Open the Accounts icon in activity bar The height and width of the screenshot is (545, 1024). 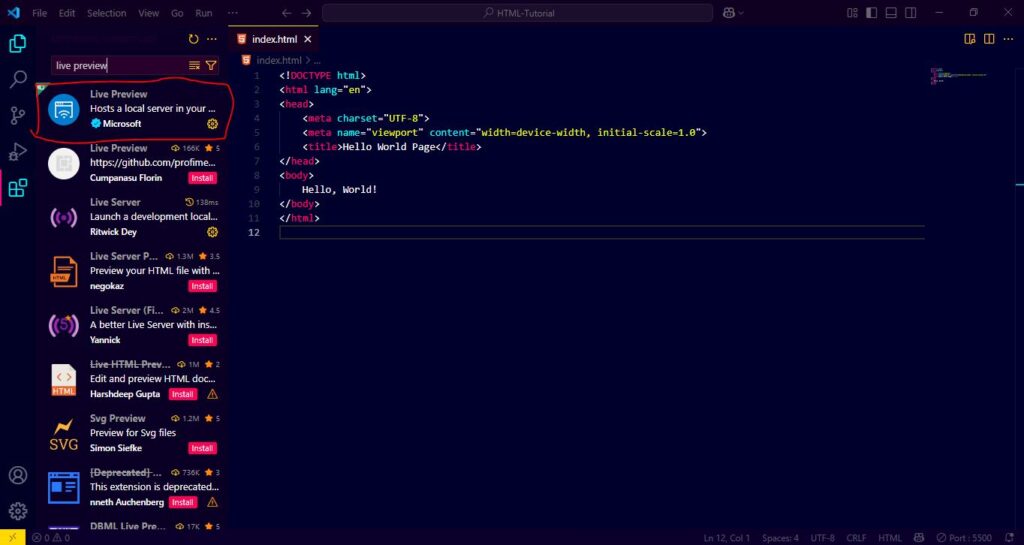click(18, 475)
